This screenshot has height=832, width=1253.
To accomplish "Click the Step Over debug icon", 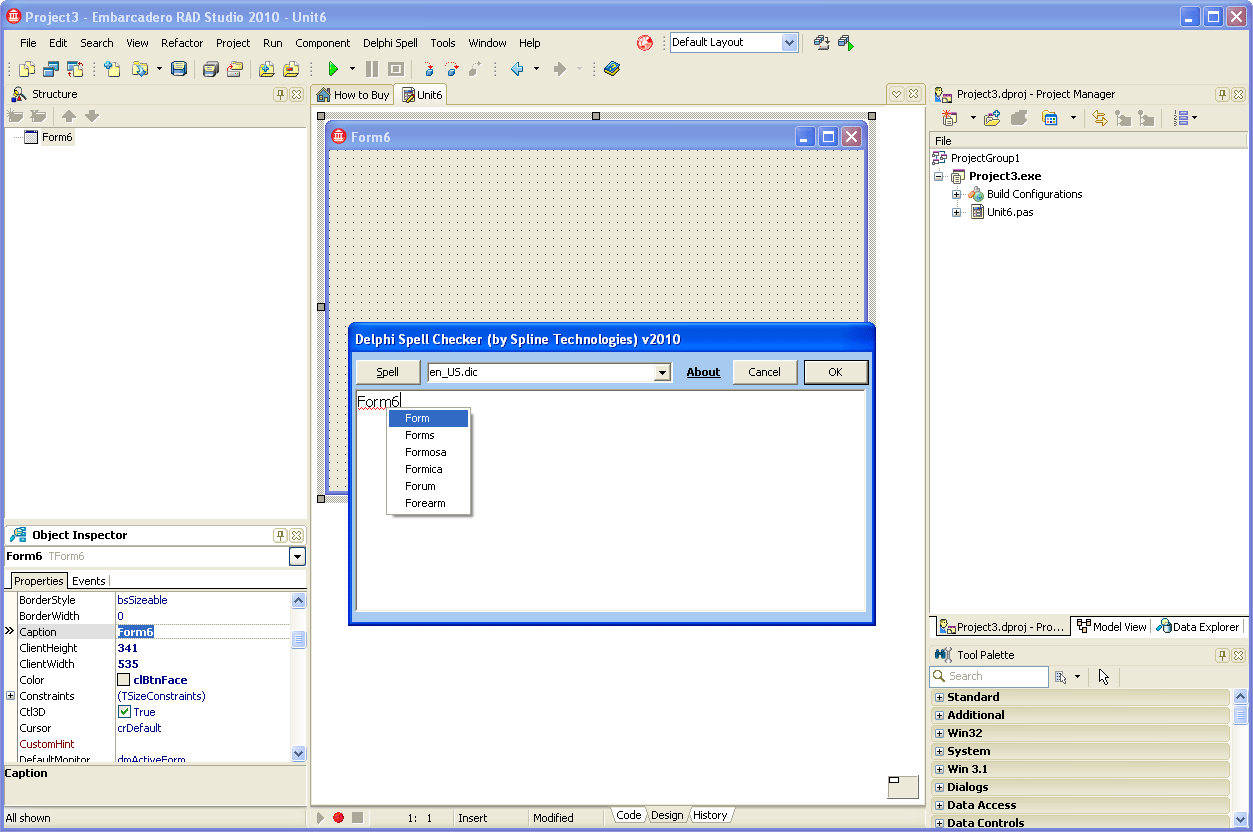I will (452, 69).
